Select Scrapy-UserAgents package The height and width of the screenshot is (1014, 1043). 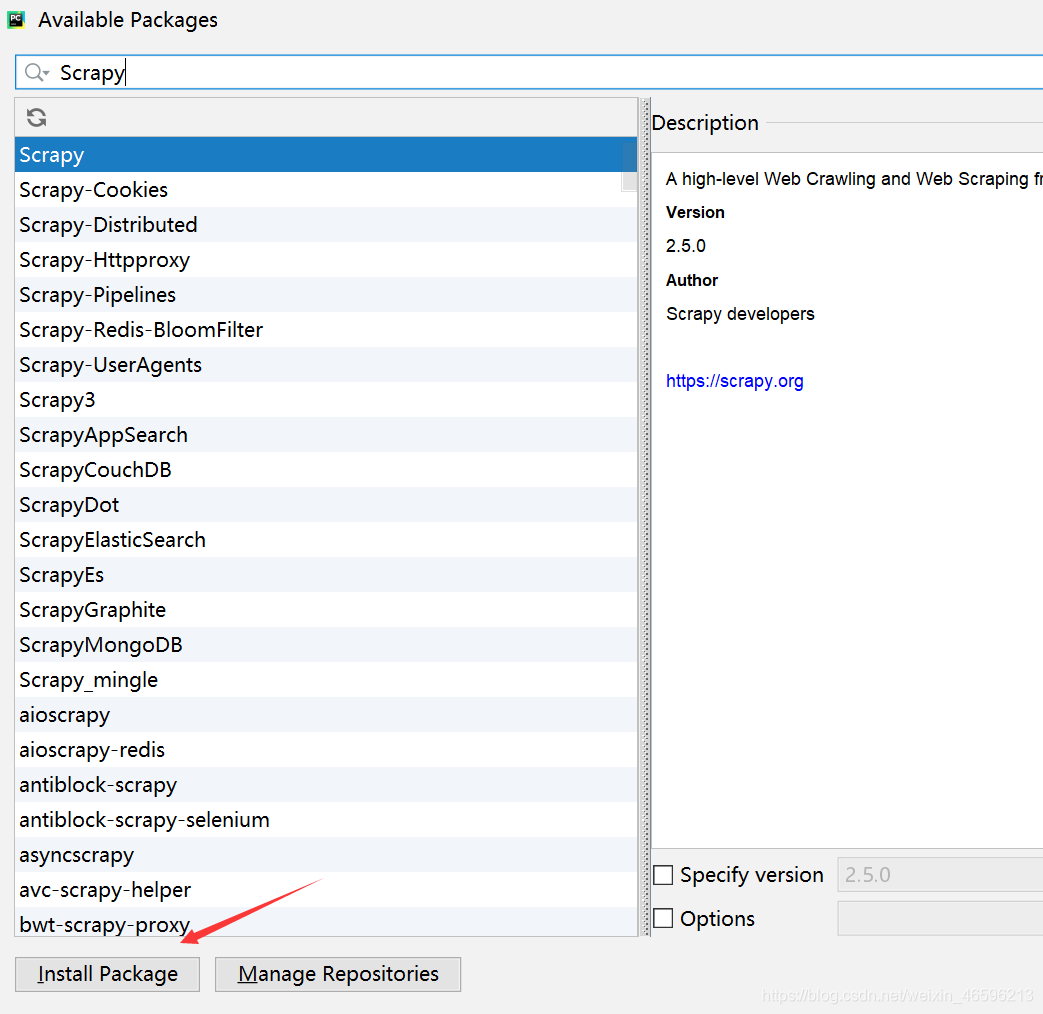[x=326, y=365]
